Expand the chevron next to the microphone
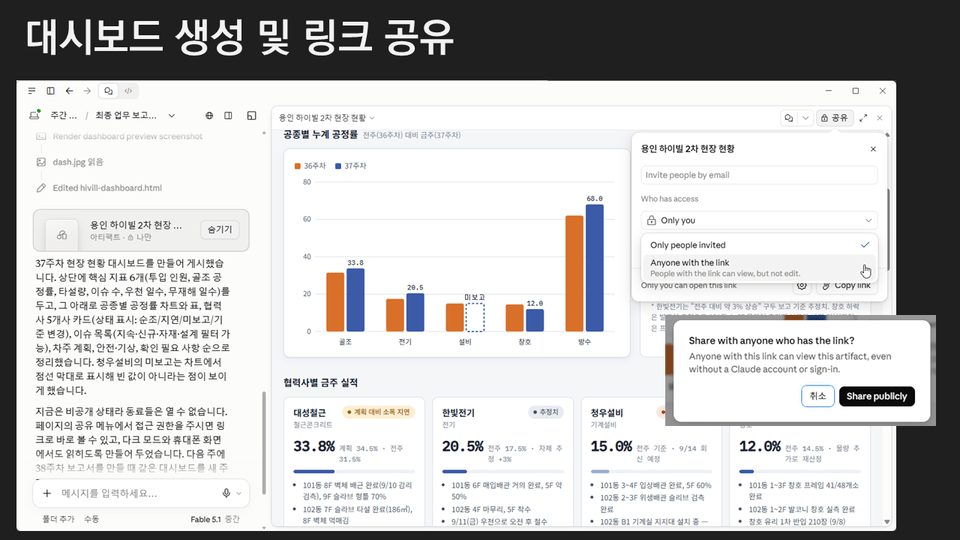 coord(239,493)
